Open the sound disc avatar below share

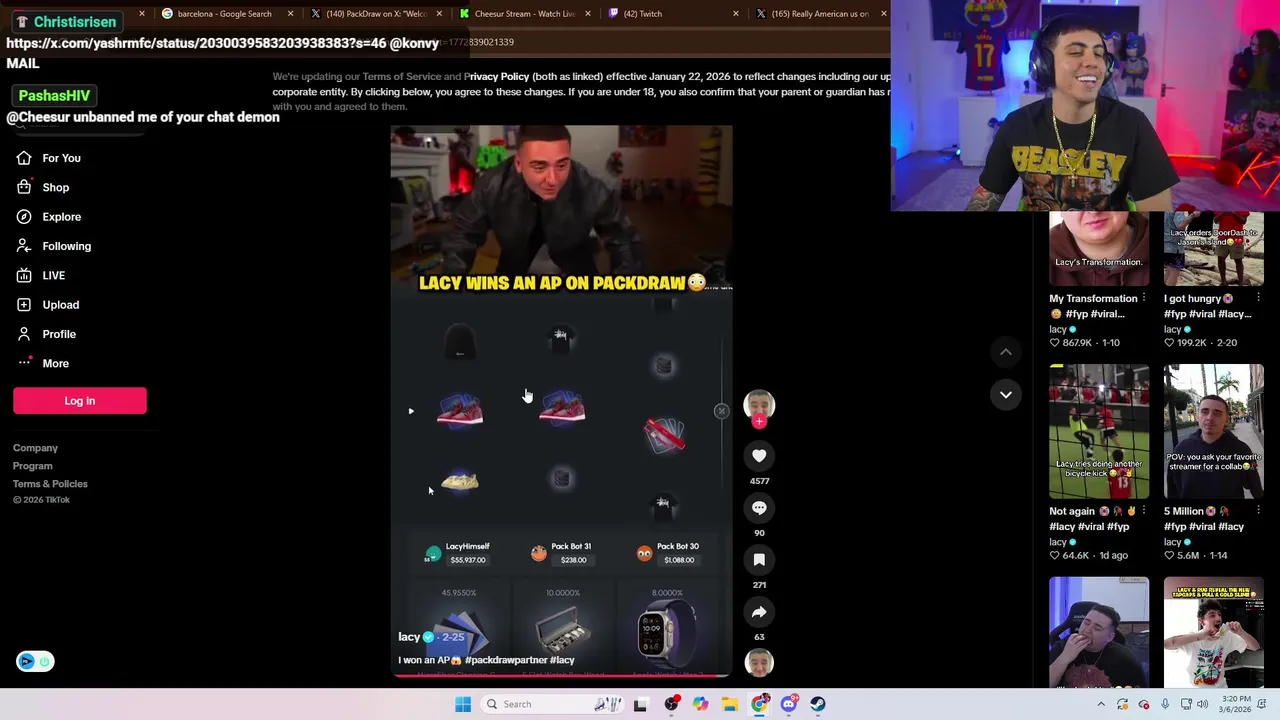tap(759, 662)
